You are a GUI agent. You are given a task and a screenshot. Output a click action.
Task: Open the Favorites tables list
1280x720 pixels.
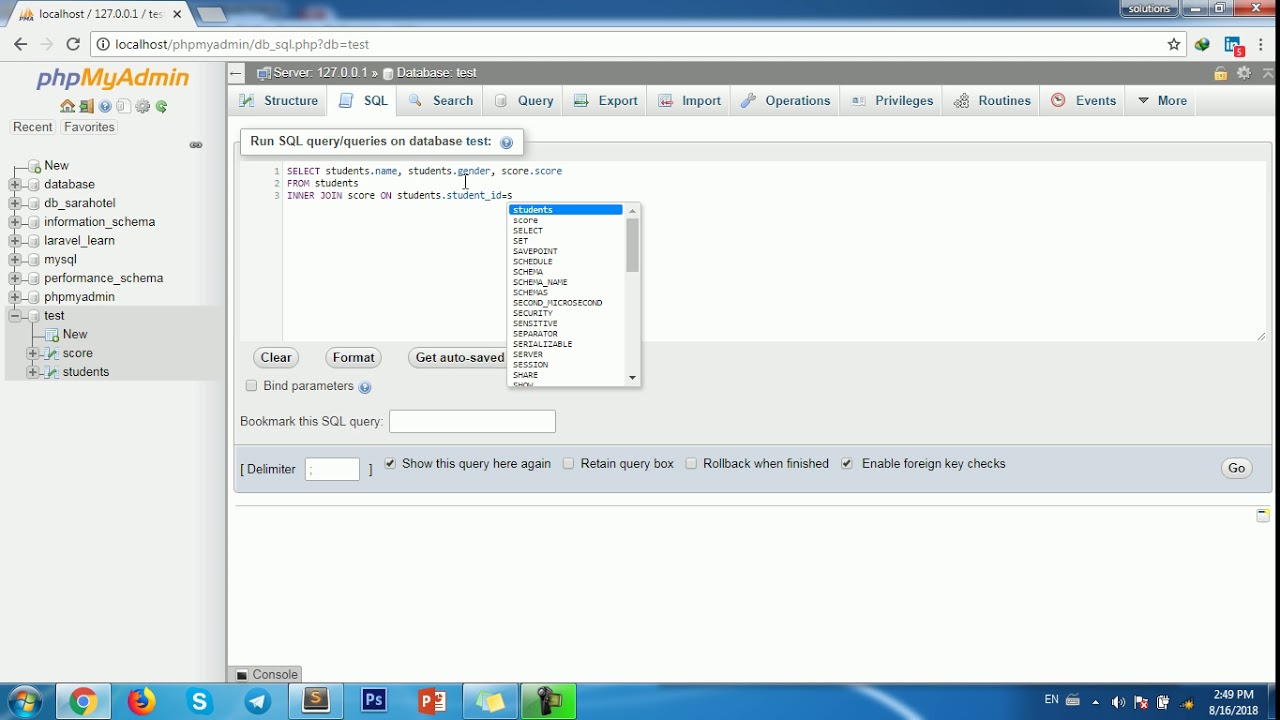point(89,127)
